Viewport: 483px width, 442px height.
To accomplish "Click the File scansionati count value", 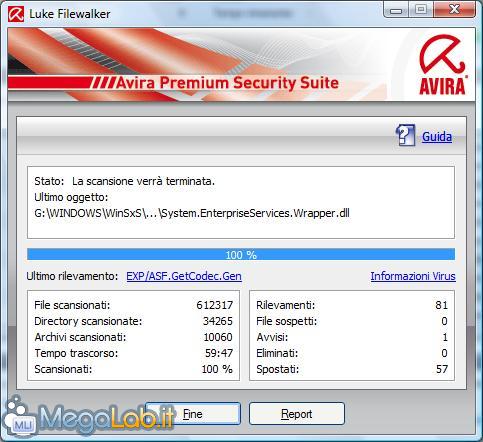I will (214, 305).
